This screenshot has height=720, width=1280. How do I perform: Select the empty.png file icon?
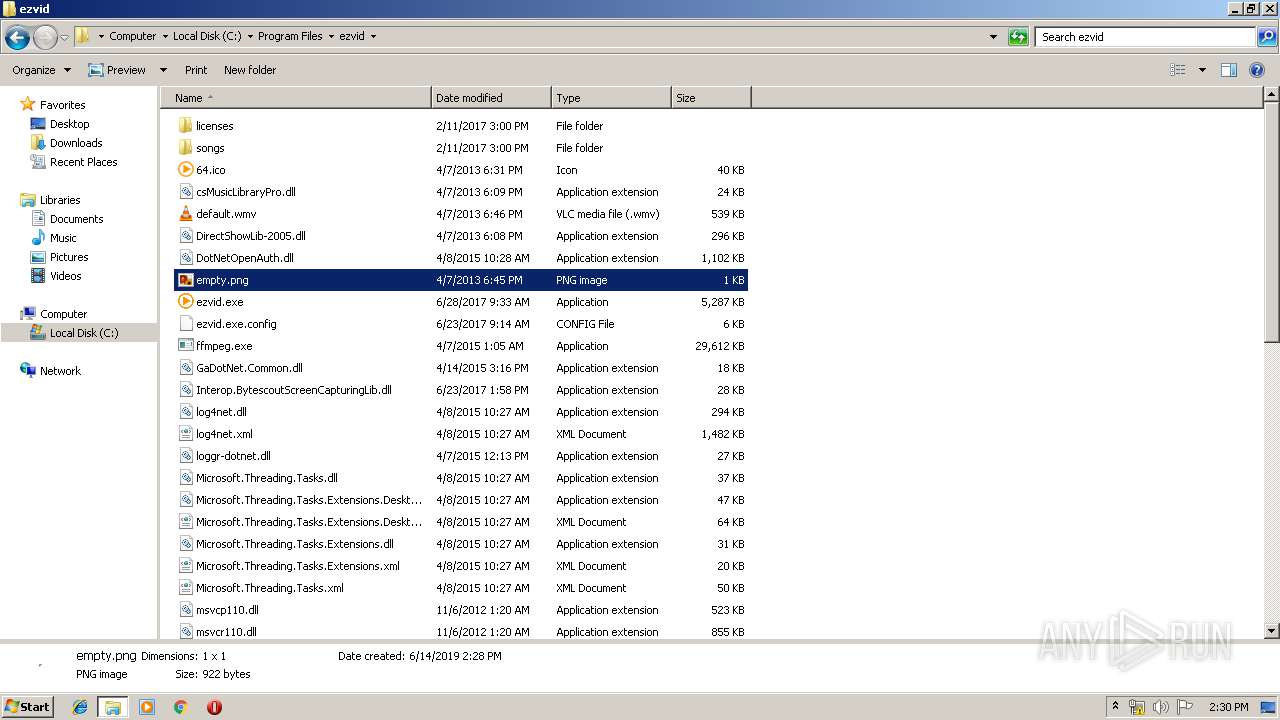(x=185, y=280)
